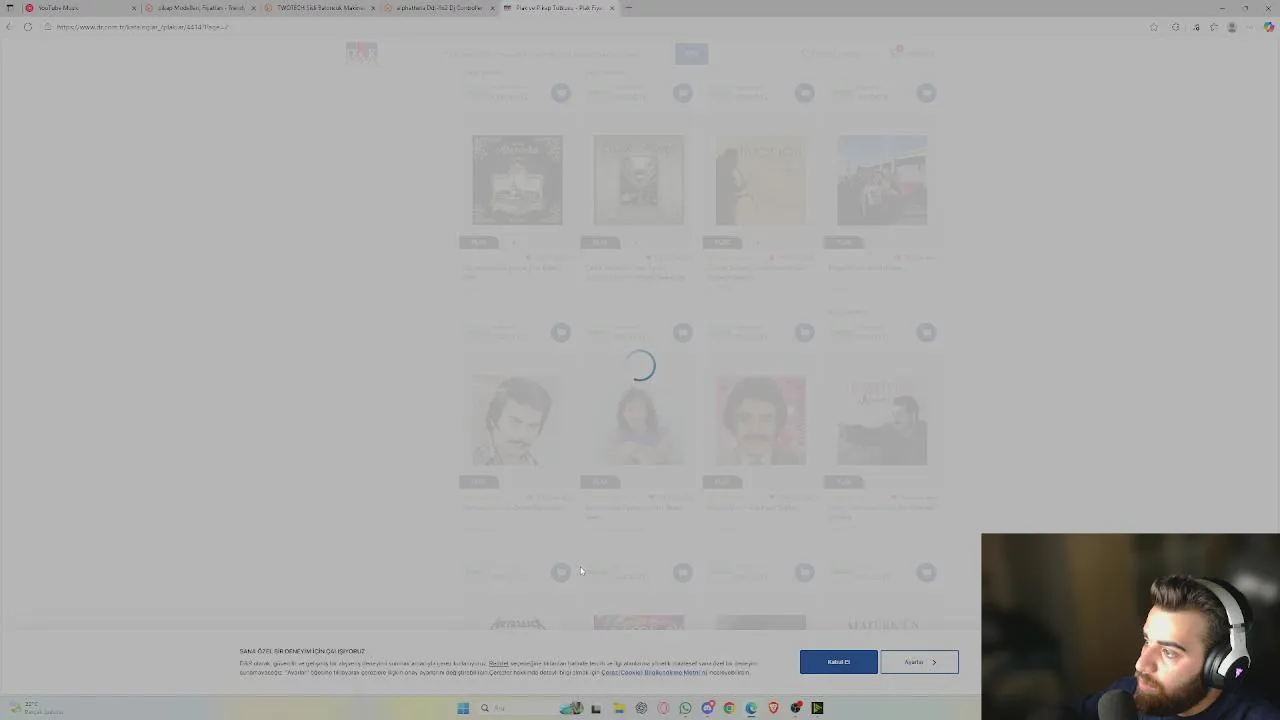Close the YouTube Music tab
The width and height of the screenshot is (1280, 720).
(134, 8)
